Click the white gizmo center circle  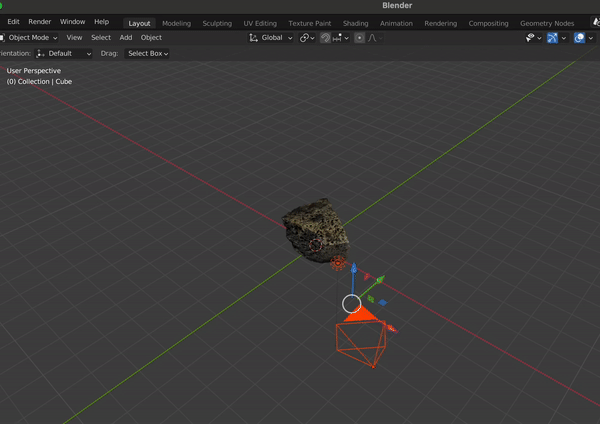(351, 304)
